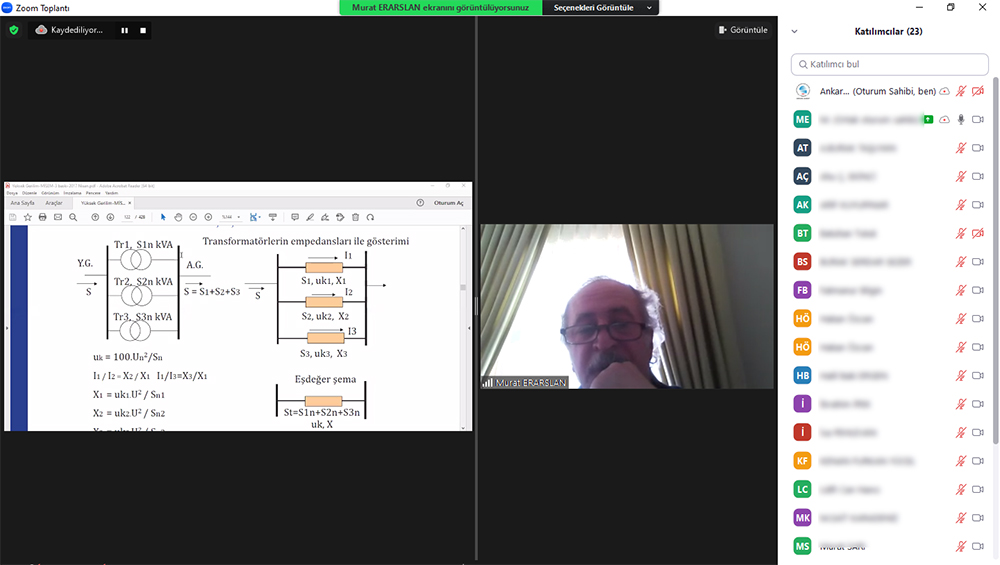This screenshot has height=565, width=1000.
Task: Click the LC participant avatar
Action: point(802,490)
